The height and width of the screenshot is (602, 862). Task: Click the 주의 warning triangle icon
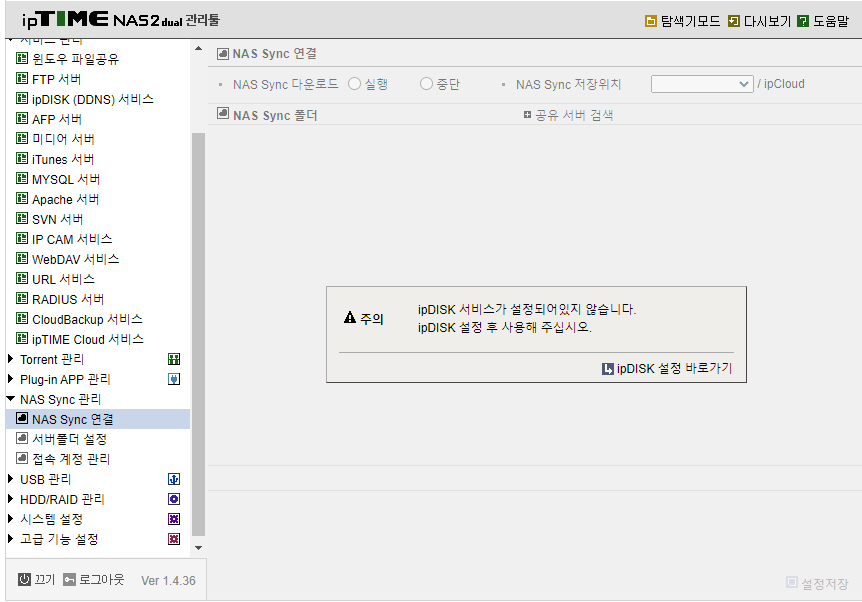pyautogui.click(x=350, y=317)
